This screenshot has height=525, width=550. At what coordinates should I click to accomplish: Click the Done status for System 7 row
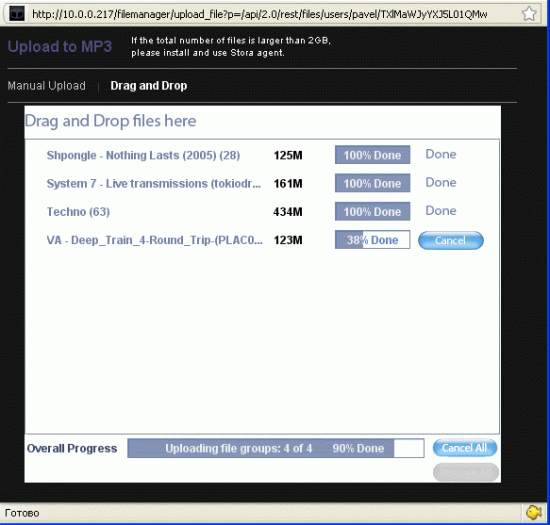pos(441,182)
